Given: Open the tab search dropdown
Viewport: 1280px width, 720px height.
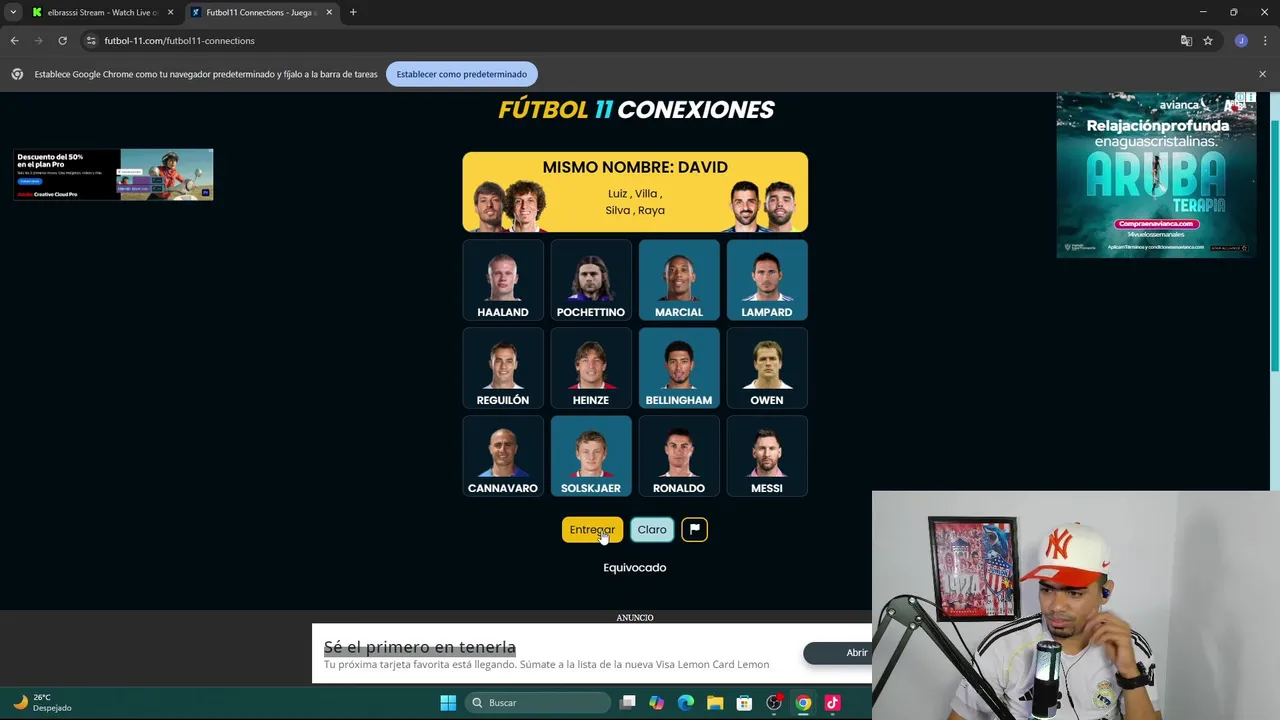Looking at the screenshot, I should (x=13, y=12).
